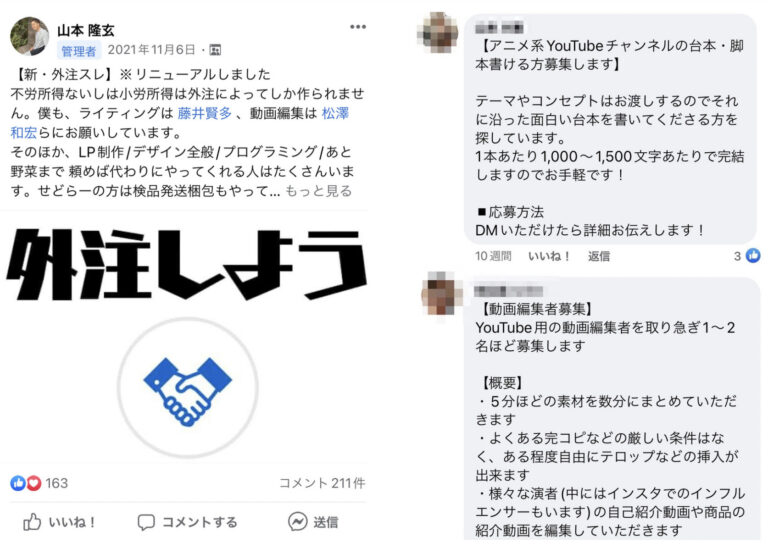Click いいね！ under the first comment
768x554 pixels.
coord(549,256)
